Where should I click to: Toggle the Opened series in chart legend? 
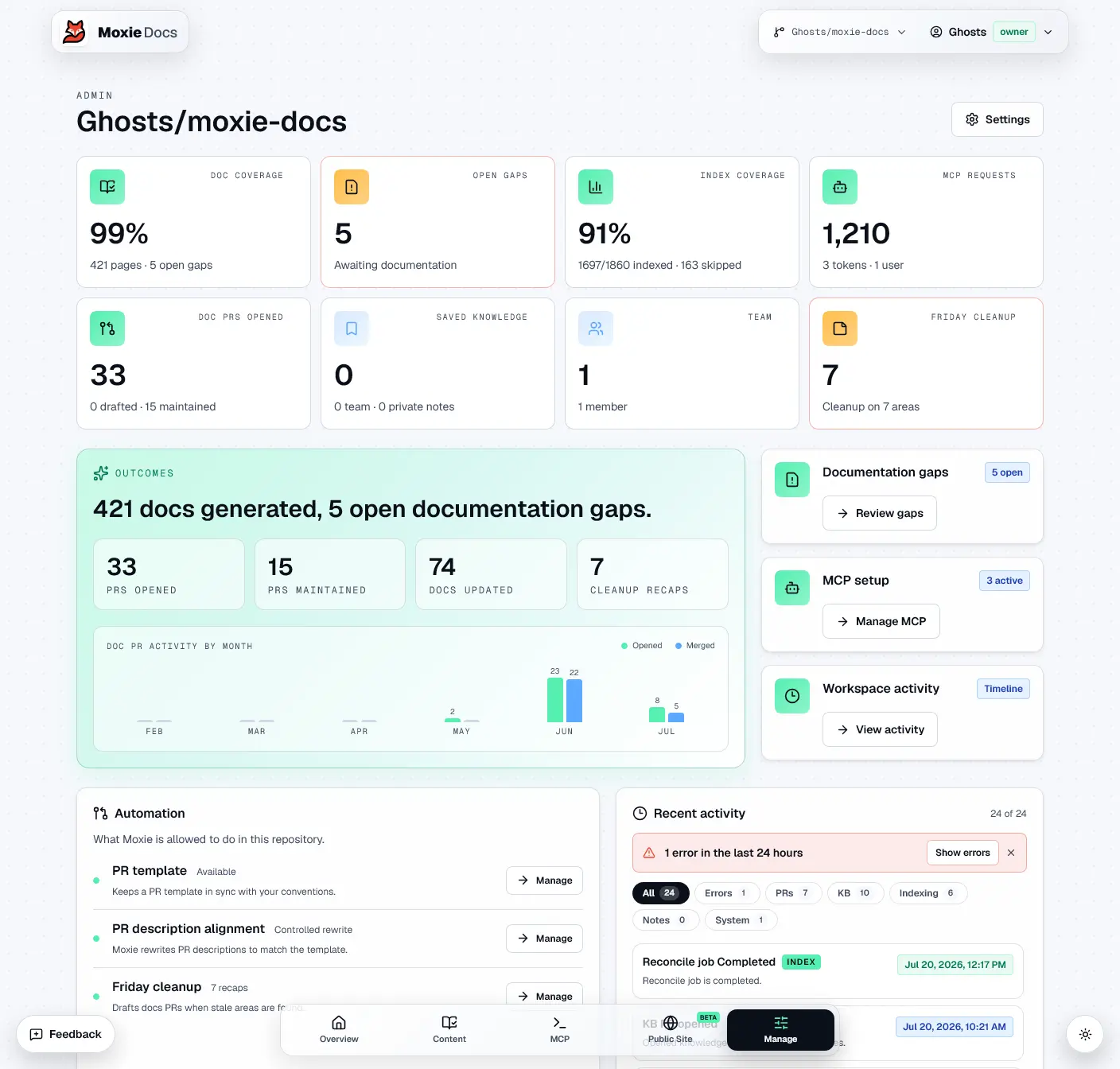click(641, 646)
